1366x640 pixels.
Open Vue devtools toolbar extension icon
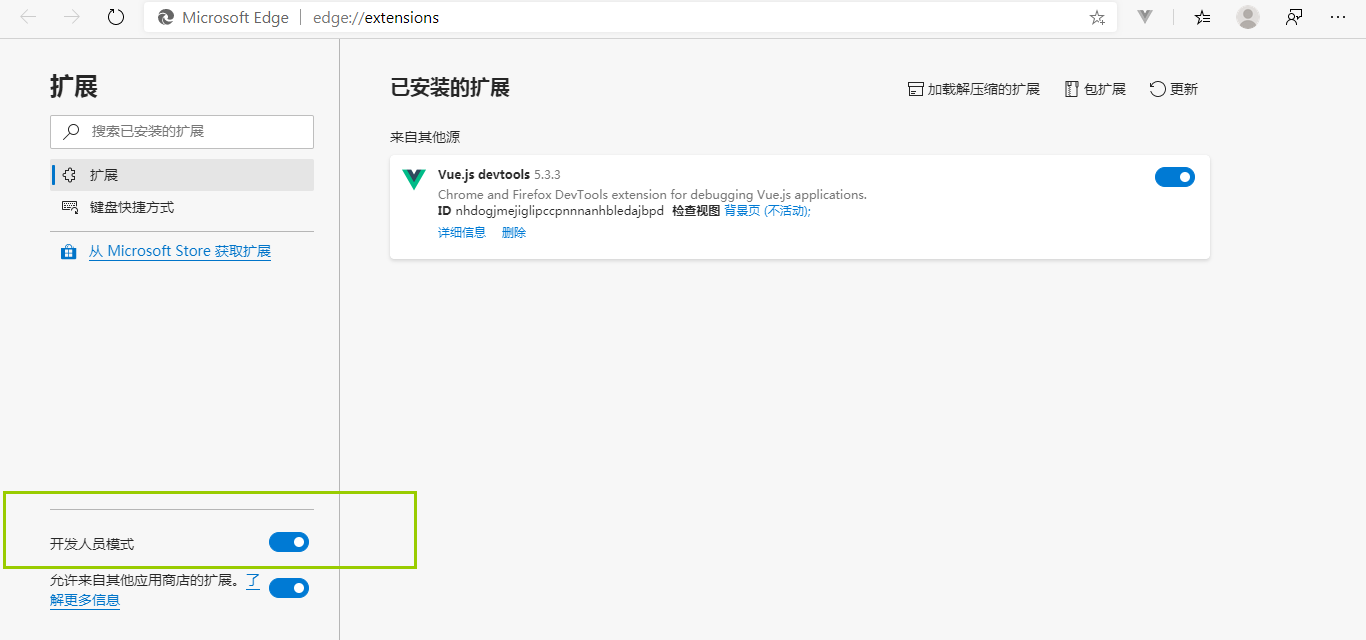[x=1146, y=17]
